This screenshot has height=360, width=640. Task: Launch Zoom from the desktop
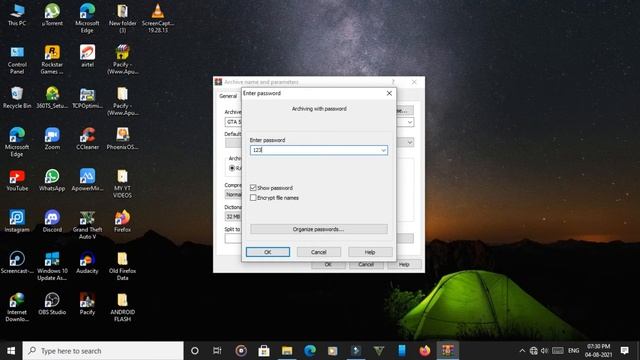coord(52,139)
